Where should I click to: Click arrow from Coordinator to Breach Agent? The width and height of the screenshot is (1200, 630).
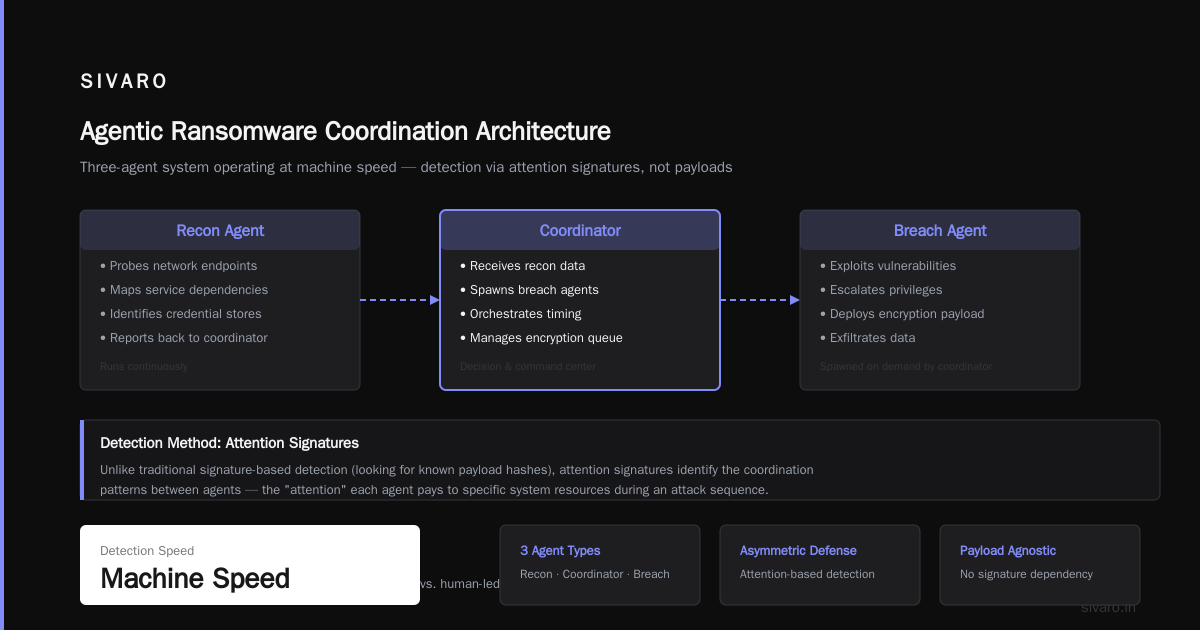pos(760,300)
